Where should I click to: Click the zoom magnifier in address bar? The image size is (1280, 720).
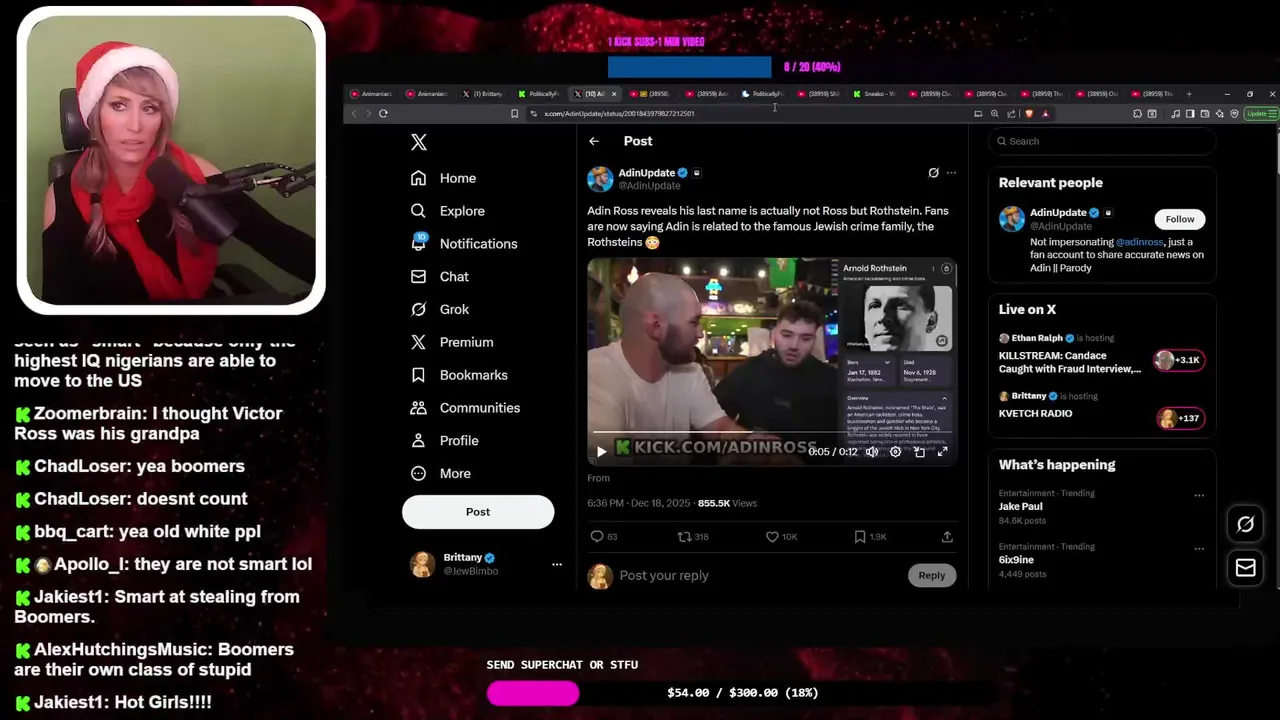pyautogui.click(x=995, y=114)
